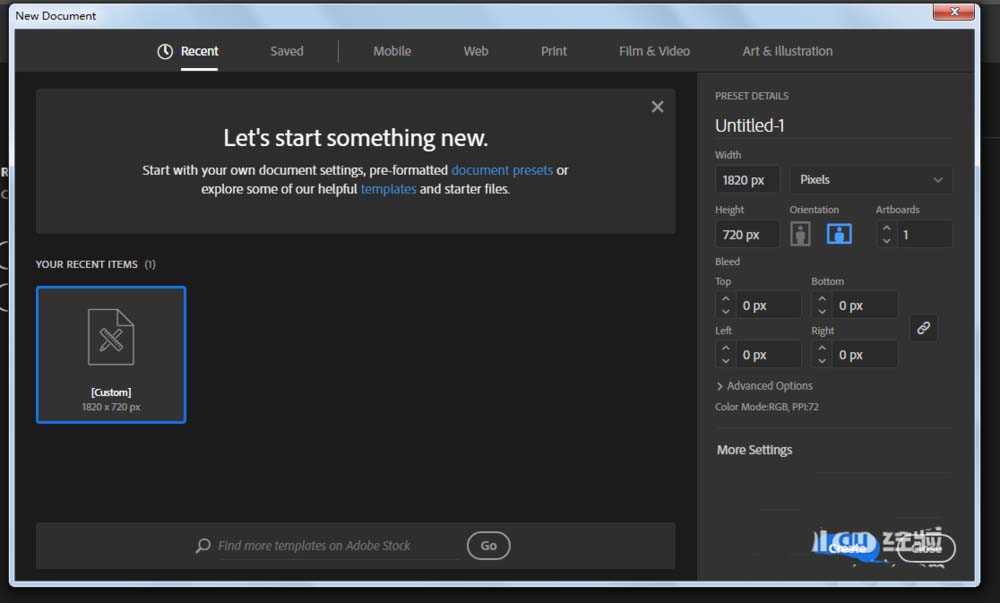The image size is (1000, 603).
Task: Open the Film & Video tab
Action: point(654,51)
